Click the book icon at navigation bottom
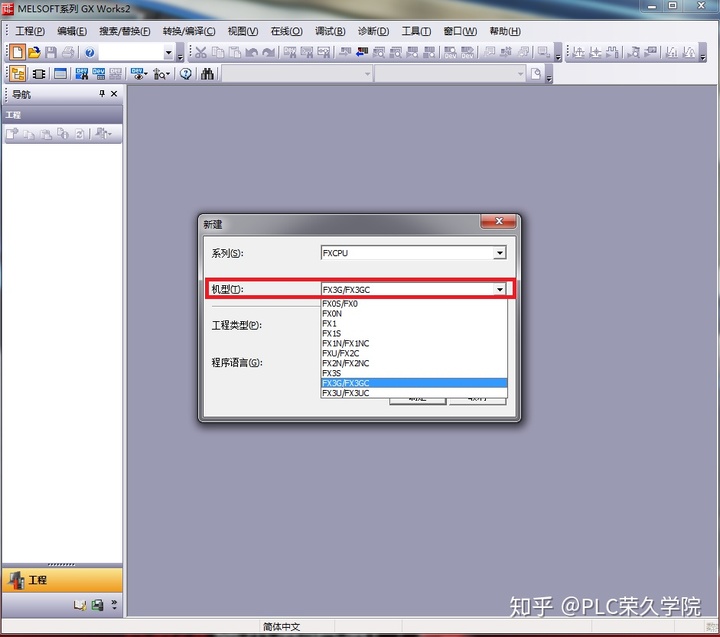The image size is (720, 637). pos(80,605)
